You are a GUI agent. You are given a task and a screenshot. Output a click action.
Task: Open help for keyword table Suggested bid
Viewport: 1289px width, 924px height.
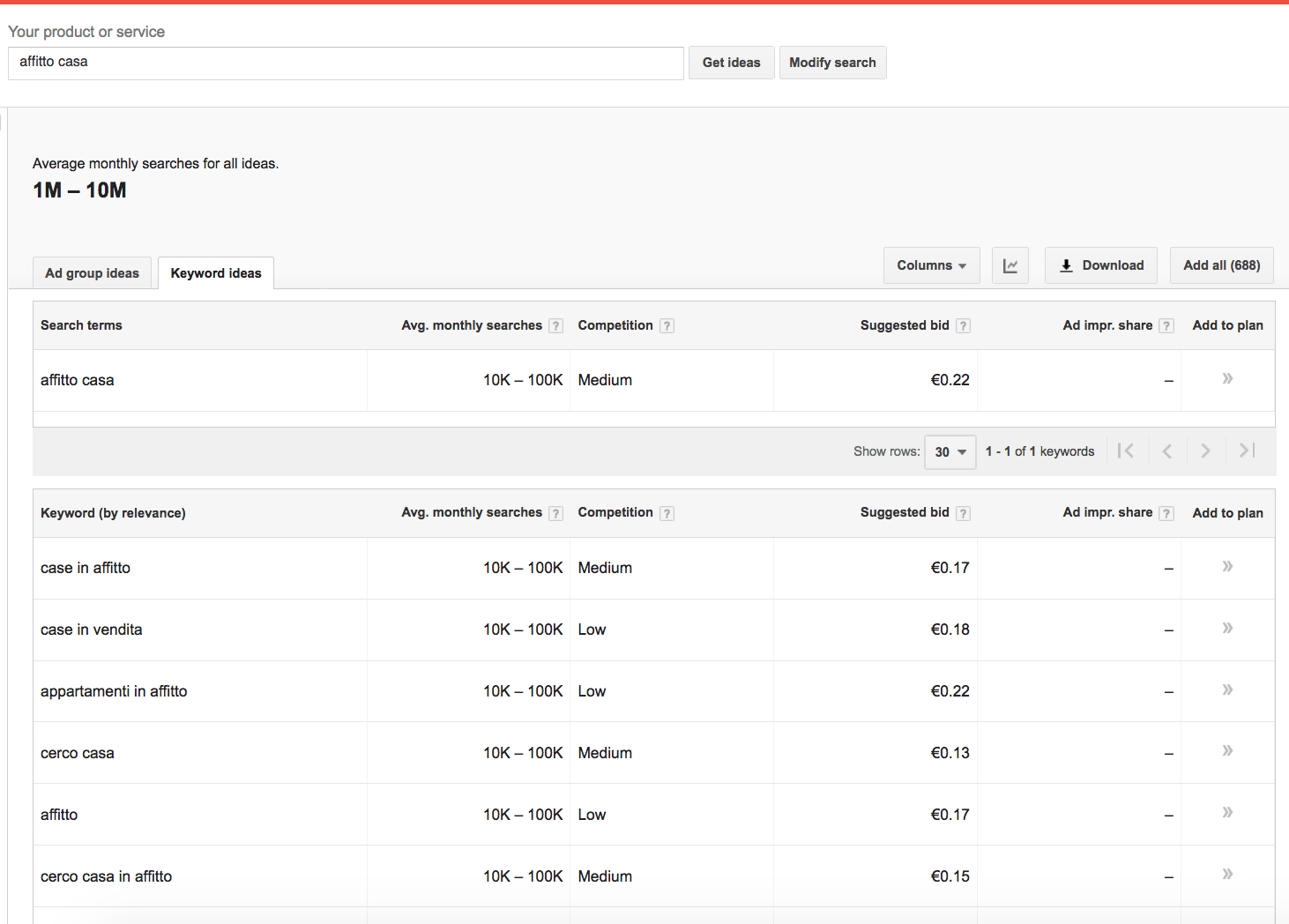pyautogui.click(x=964, y=513)
